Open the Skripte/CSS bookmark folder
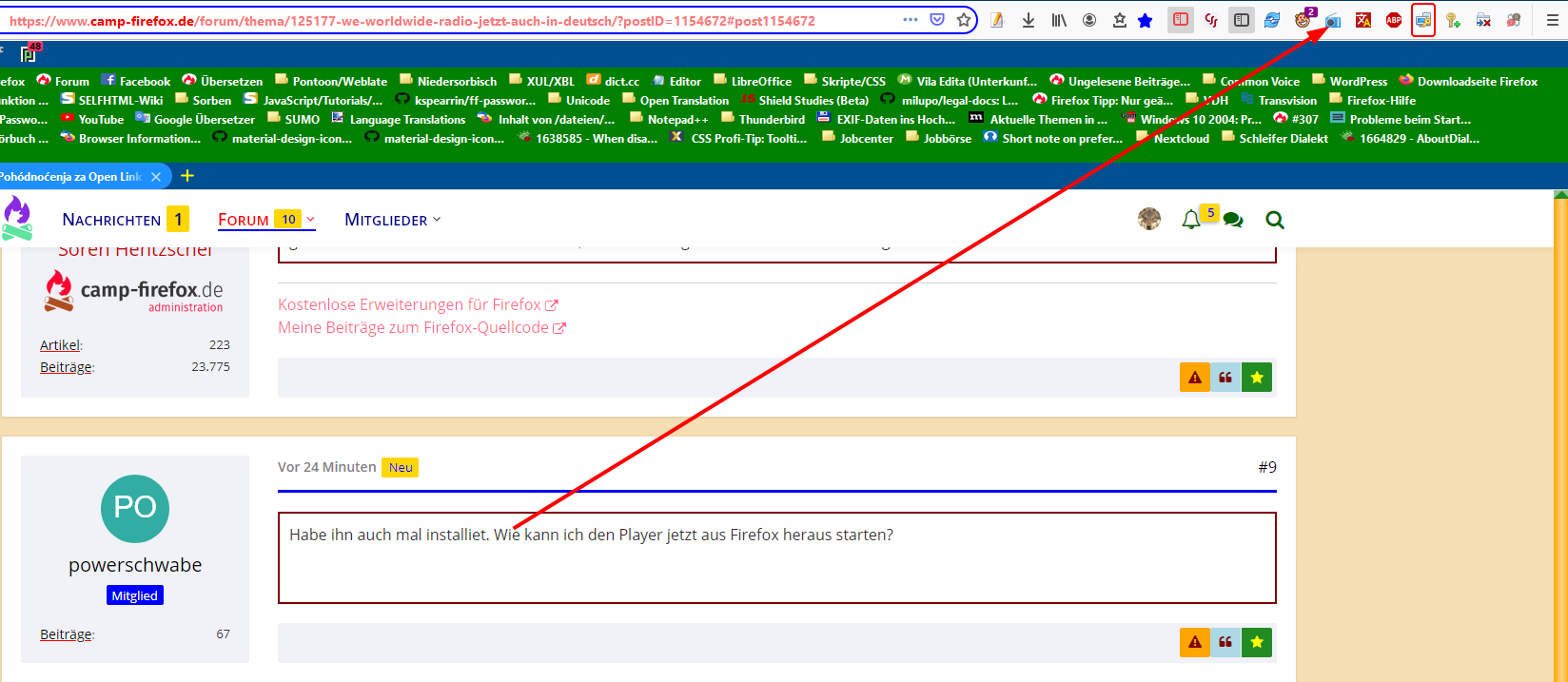The image size is (1568, 682). [x=844, y=81]
